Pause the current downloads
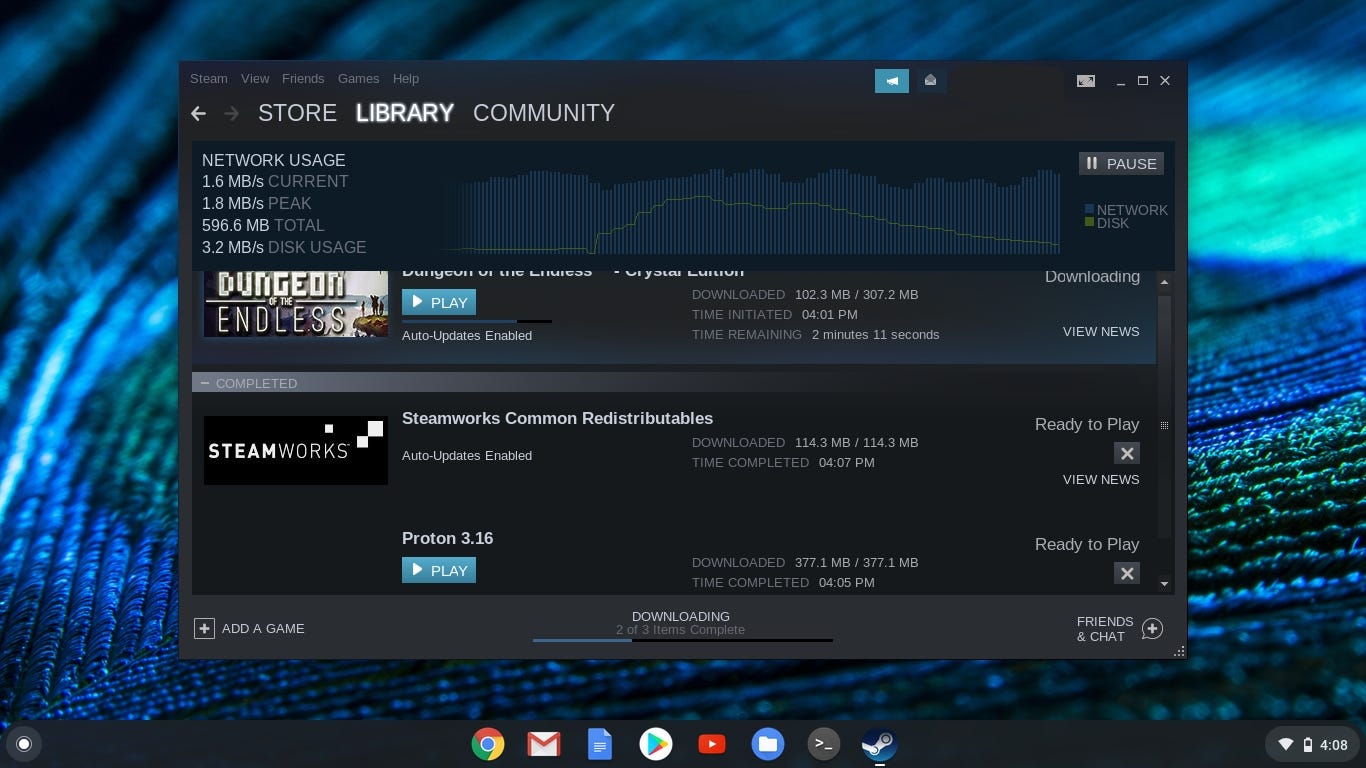 [x=1121, y=163]
